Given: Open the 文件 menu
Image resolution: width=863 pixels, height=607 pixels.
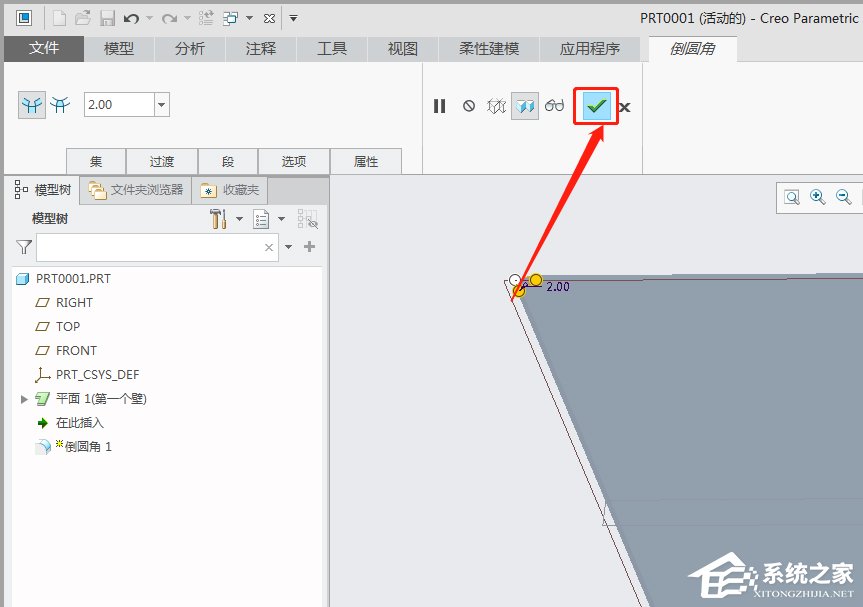Looking at the screenshot, I should click(44, 46).
